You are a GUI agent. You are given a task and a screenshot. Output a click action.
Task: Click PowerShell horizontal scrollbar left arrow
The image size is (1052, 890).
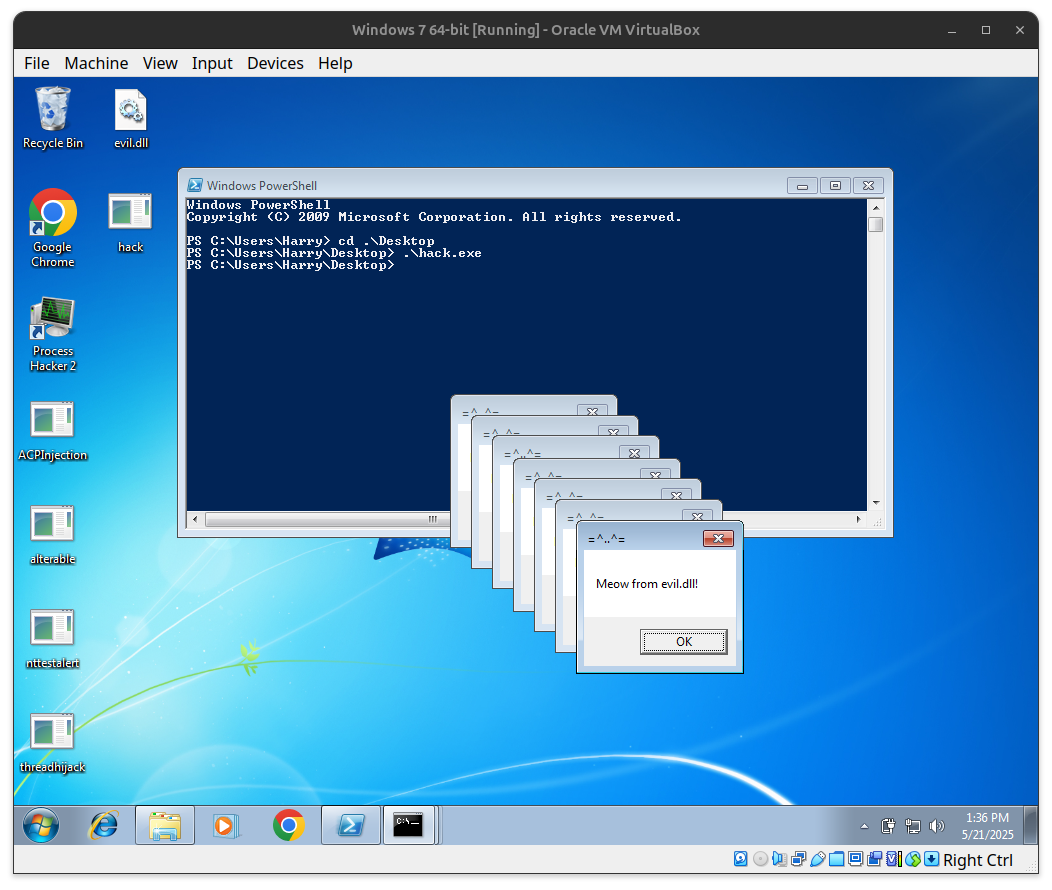195,519
